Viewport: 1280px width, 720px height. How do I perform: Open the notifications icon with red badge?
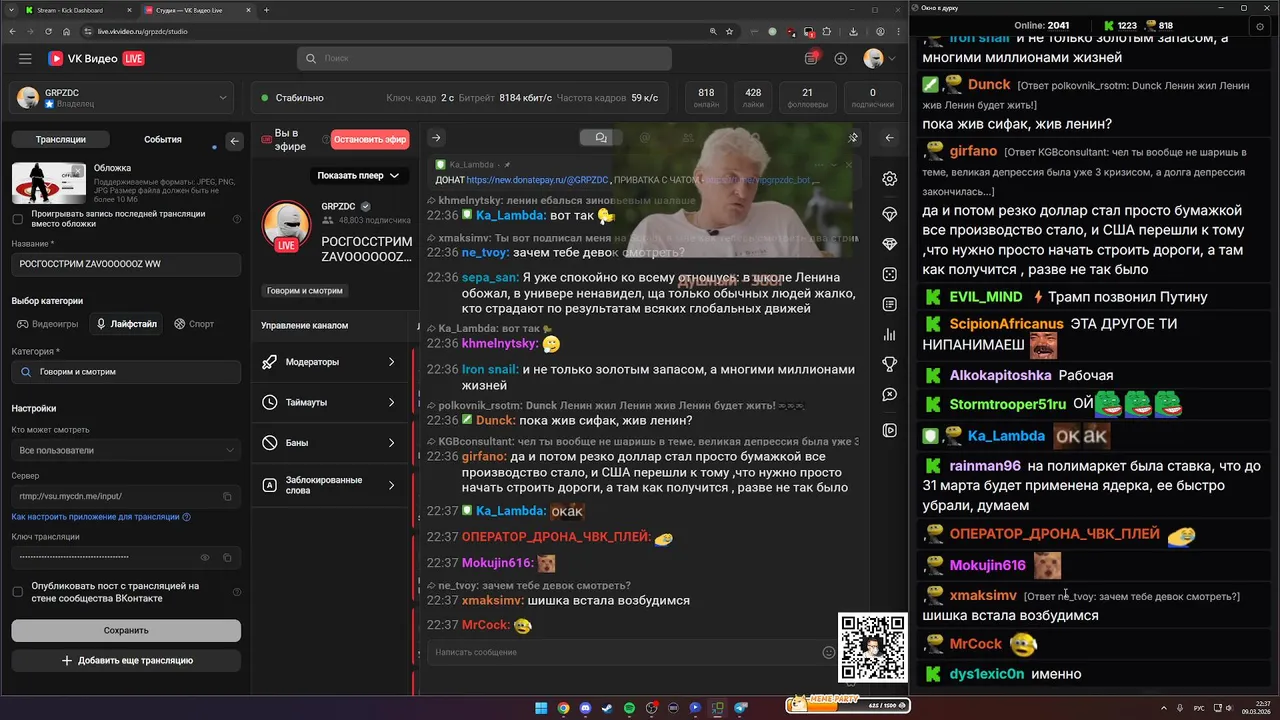point(812,59)
